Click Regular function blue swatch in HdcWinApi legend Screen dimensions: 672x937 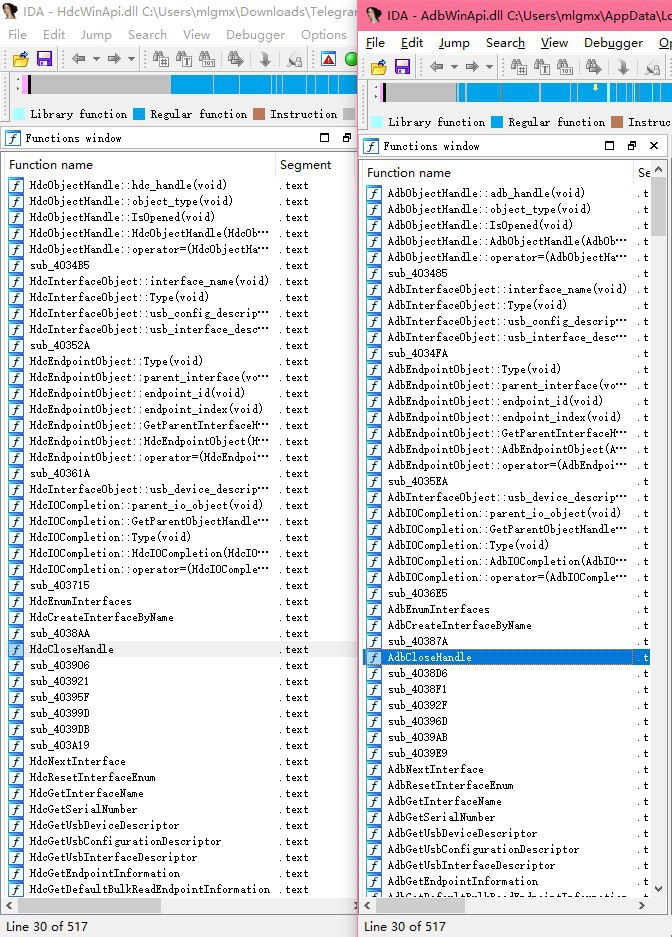139,114
